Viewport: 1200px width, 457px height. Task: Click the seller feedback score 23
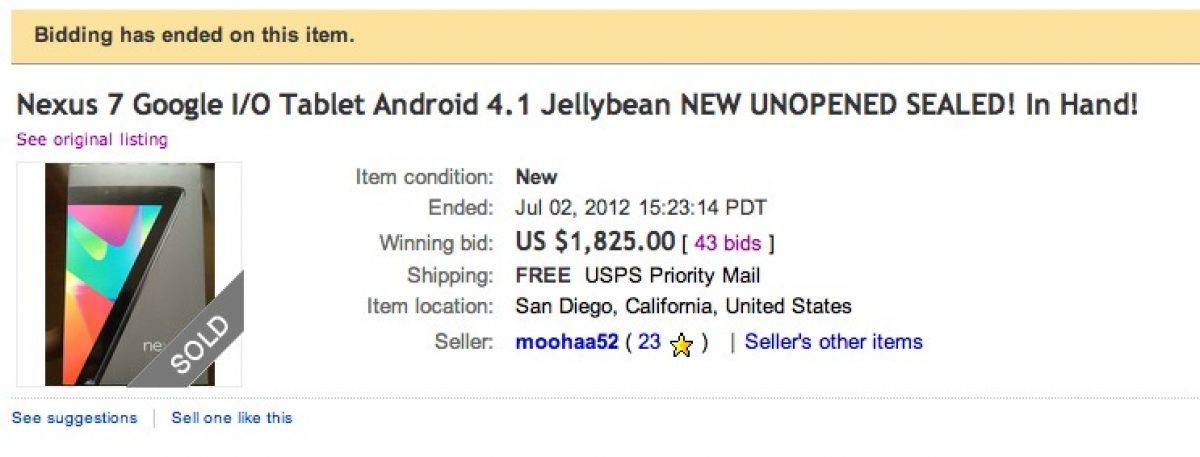point(649,342)
